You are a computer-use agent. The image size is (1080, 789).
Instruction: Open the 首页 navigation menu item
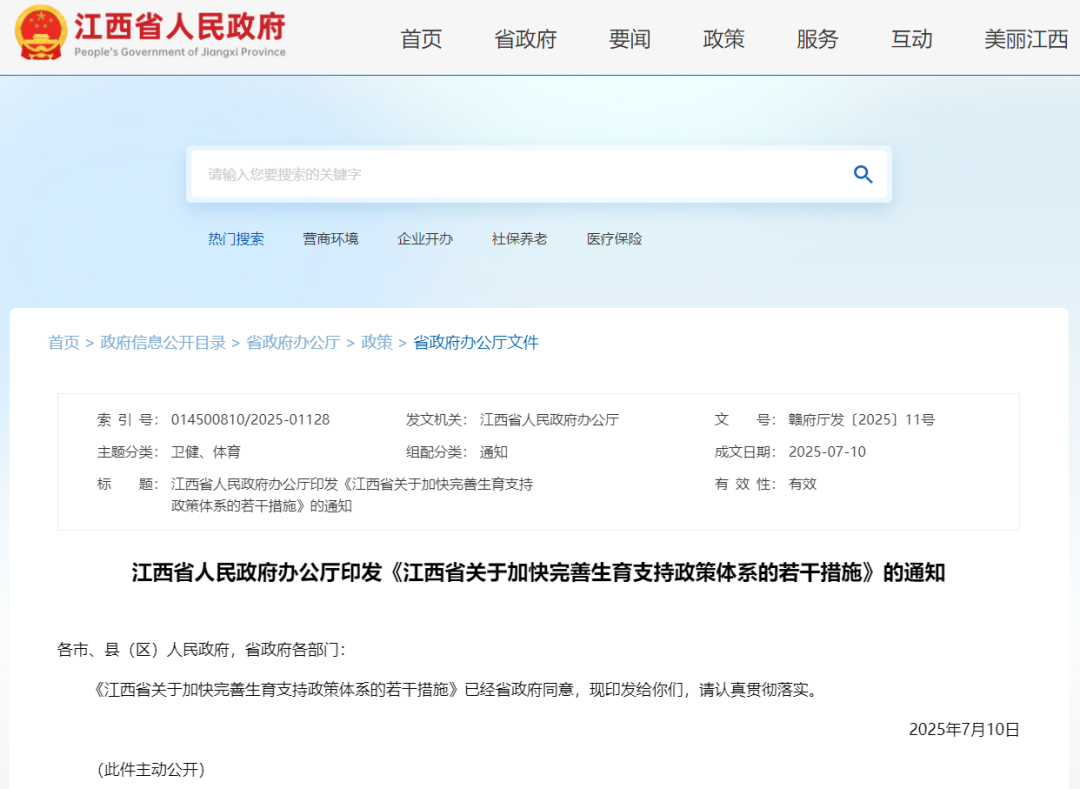point(420,40)
